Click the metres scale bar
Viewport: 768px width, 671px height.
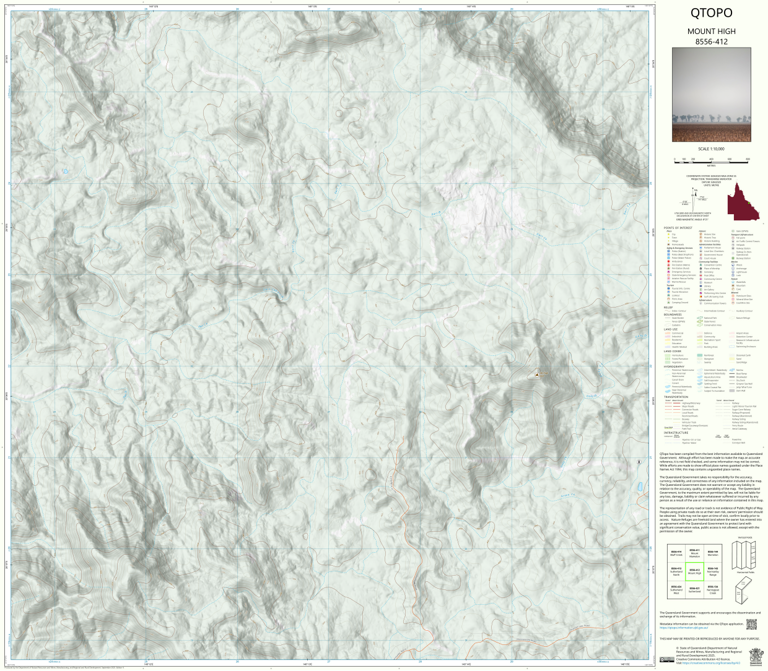(711, 160)
